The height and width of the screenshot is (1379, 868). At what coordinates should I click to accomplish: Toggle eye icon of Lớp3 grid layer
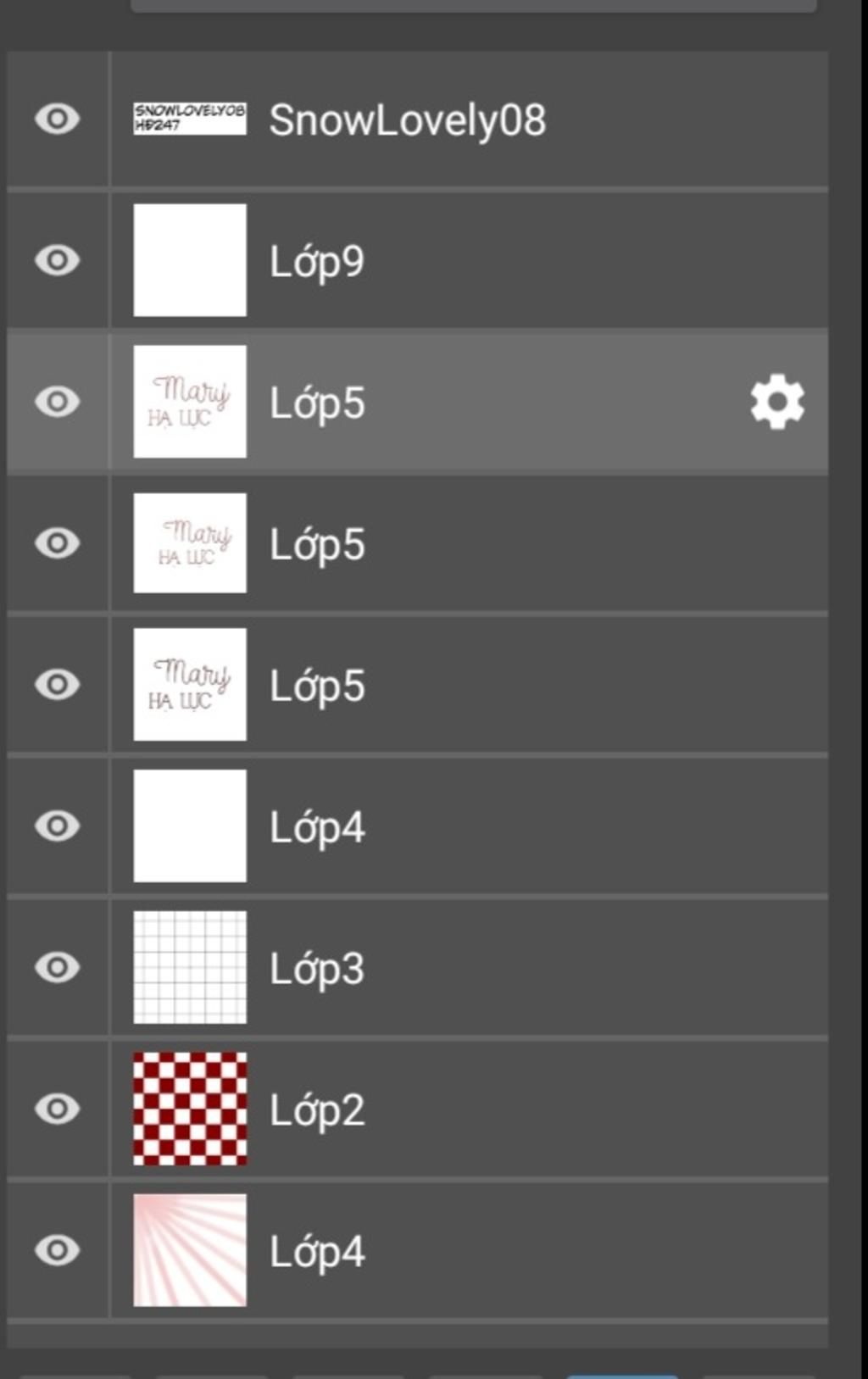(57, 967)
